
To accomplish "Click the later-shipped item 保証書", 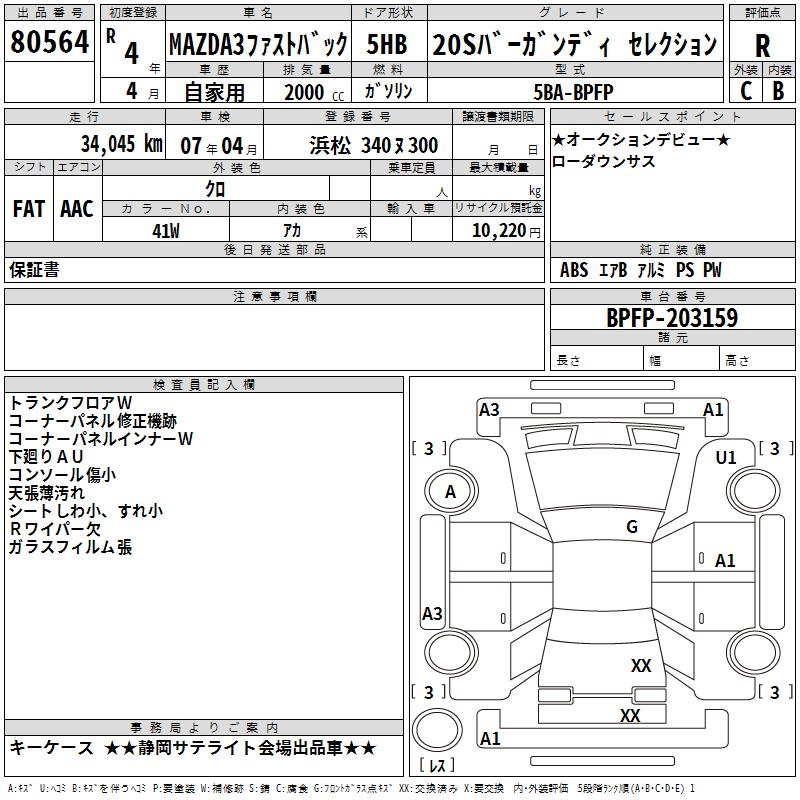I will (34, 270).
